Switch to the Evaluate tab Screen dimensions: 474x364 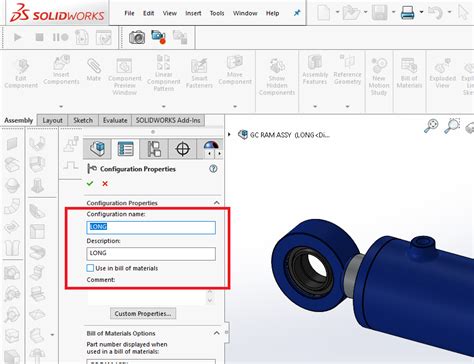pyautogui.click(x=115, y=120)
